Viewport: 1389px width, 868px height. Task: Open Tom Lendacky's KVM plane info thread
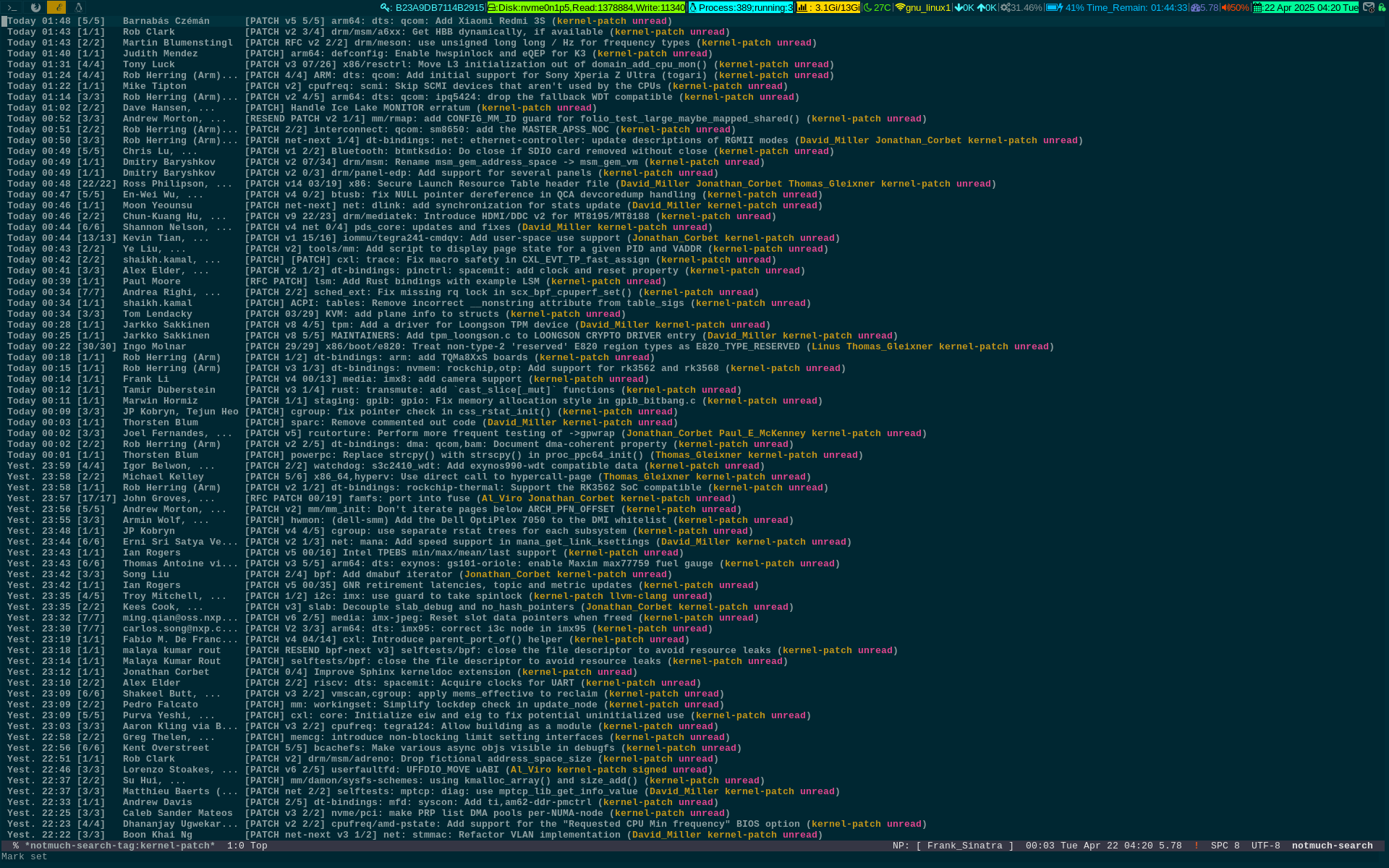(694, 314)
